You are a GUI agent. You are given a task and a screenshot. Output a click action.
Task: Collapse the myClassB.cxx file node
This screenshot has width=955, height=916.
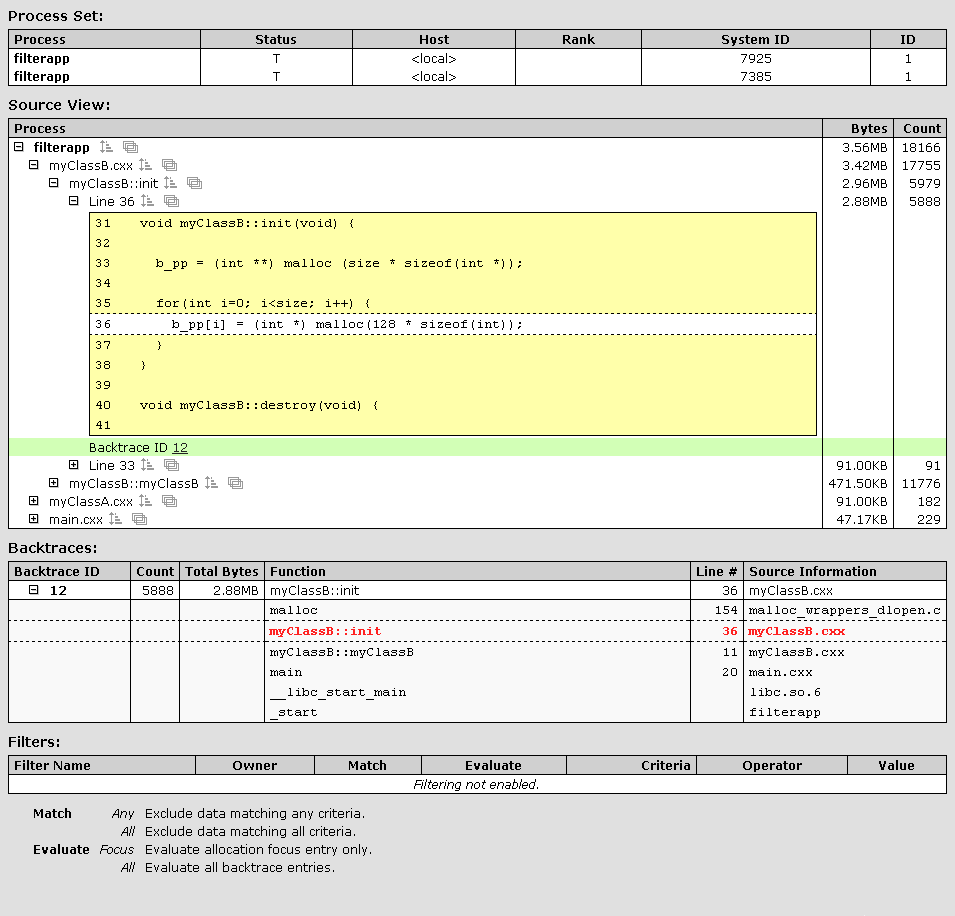click(34, 165)
